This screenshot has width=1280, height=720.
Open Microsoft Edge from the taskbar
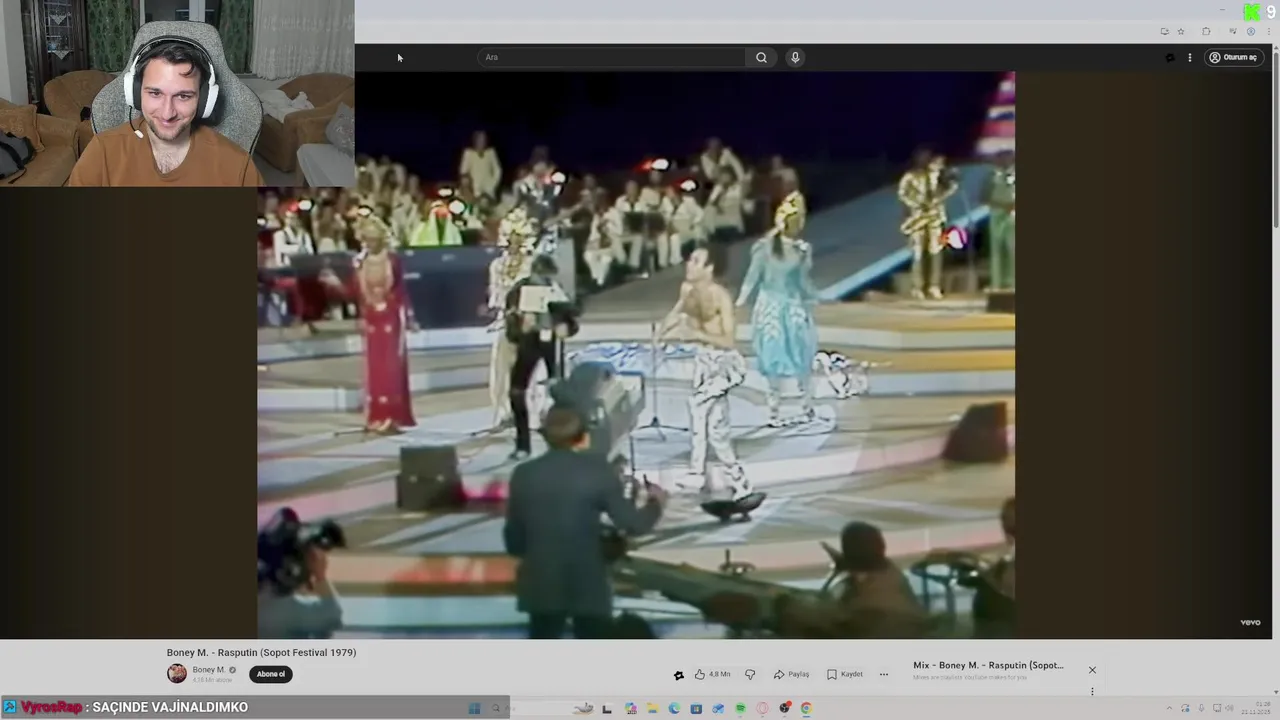pyautogui.click(x=674, y=708)
